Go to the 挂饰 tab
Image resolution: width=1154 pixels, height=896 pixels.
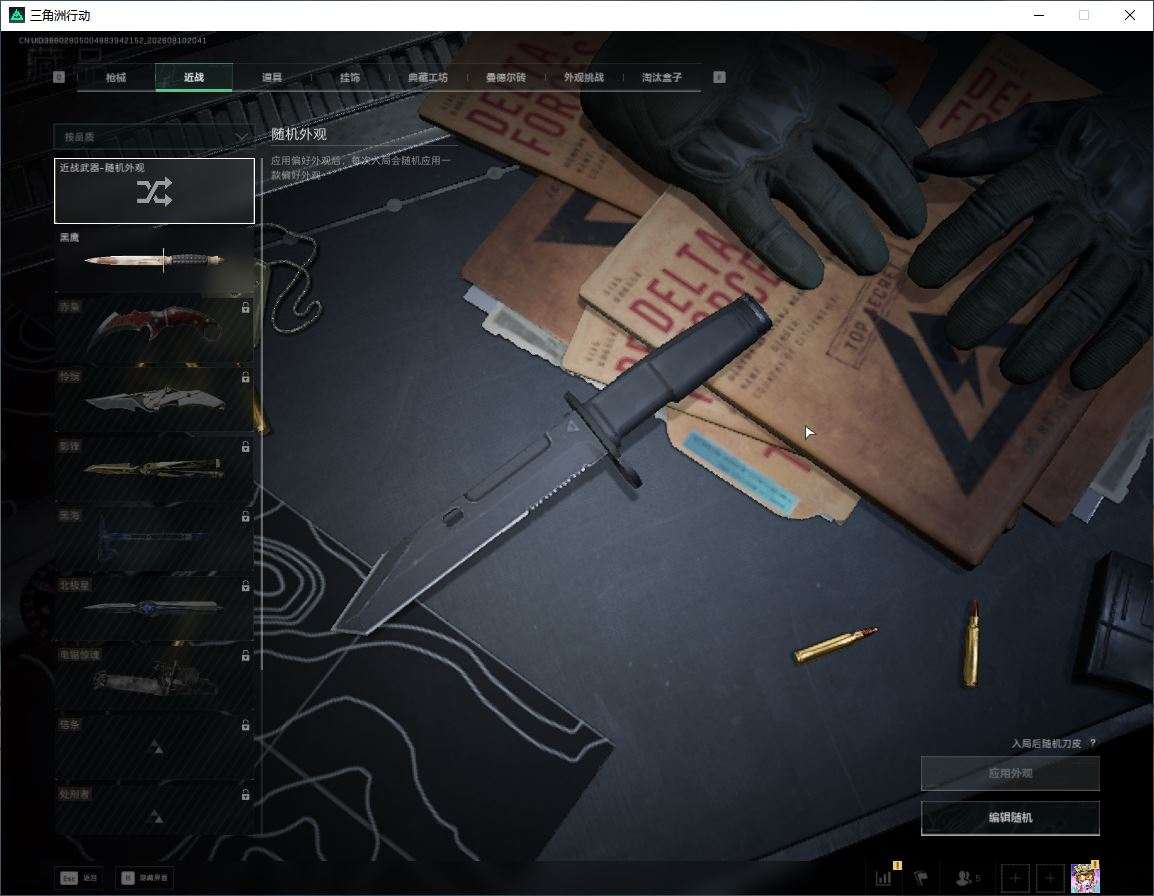(x=350, y=77)
